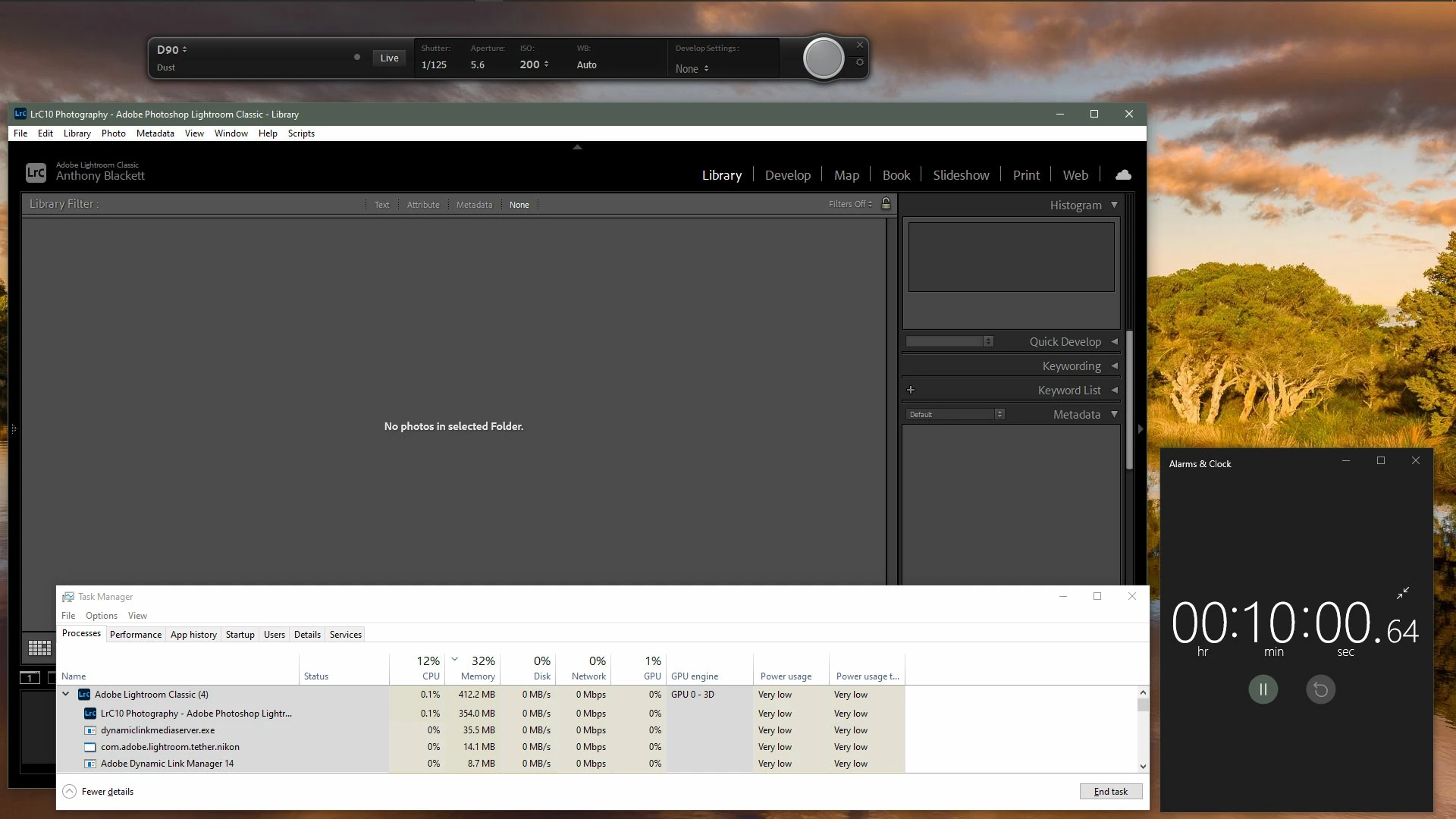Viewport: 1456px width, 819px height.
Task: Click the cloud sync status icon
Action: (x=1123, y=175)
